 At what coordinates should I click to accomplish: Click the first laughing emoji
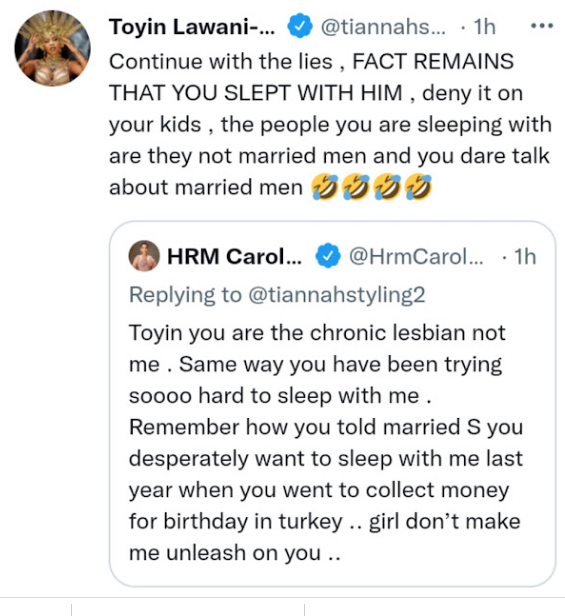[x=324, y=187]
